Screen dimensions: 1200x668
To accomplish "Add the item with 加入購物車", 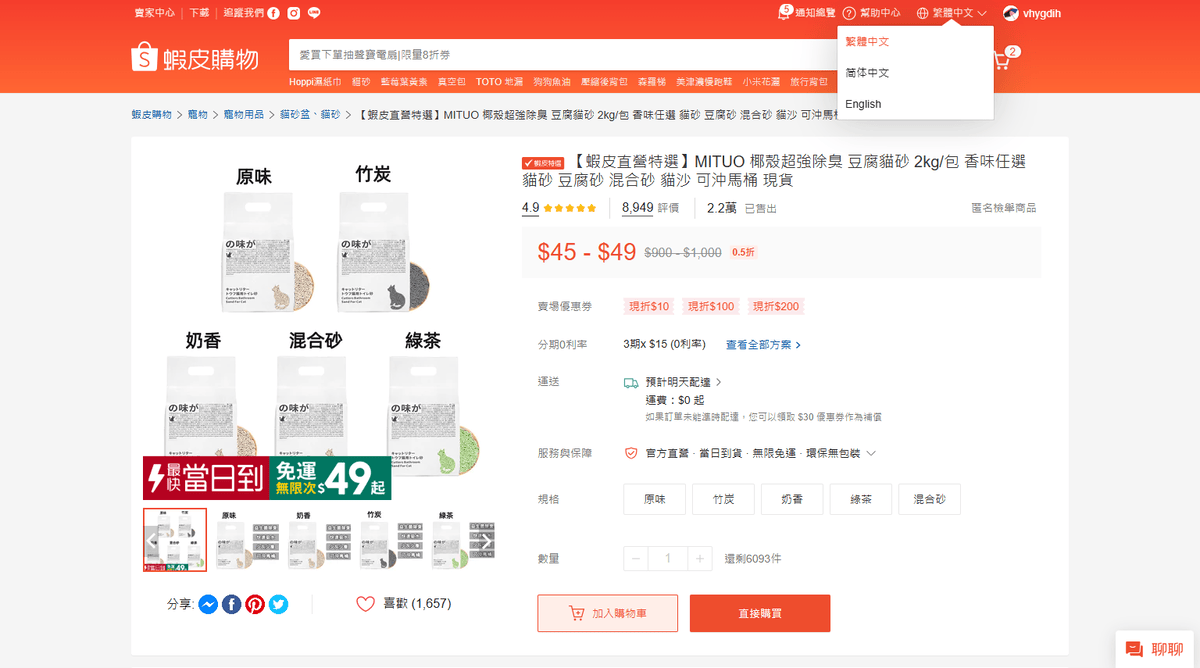I will pos(608,613).
